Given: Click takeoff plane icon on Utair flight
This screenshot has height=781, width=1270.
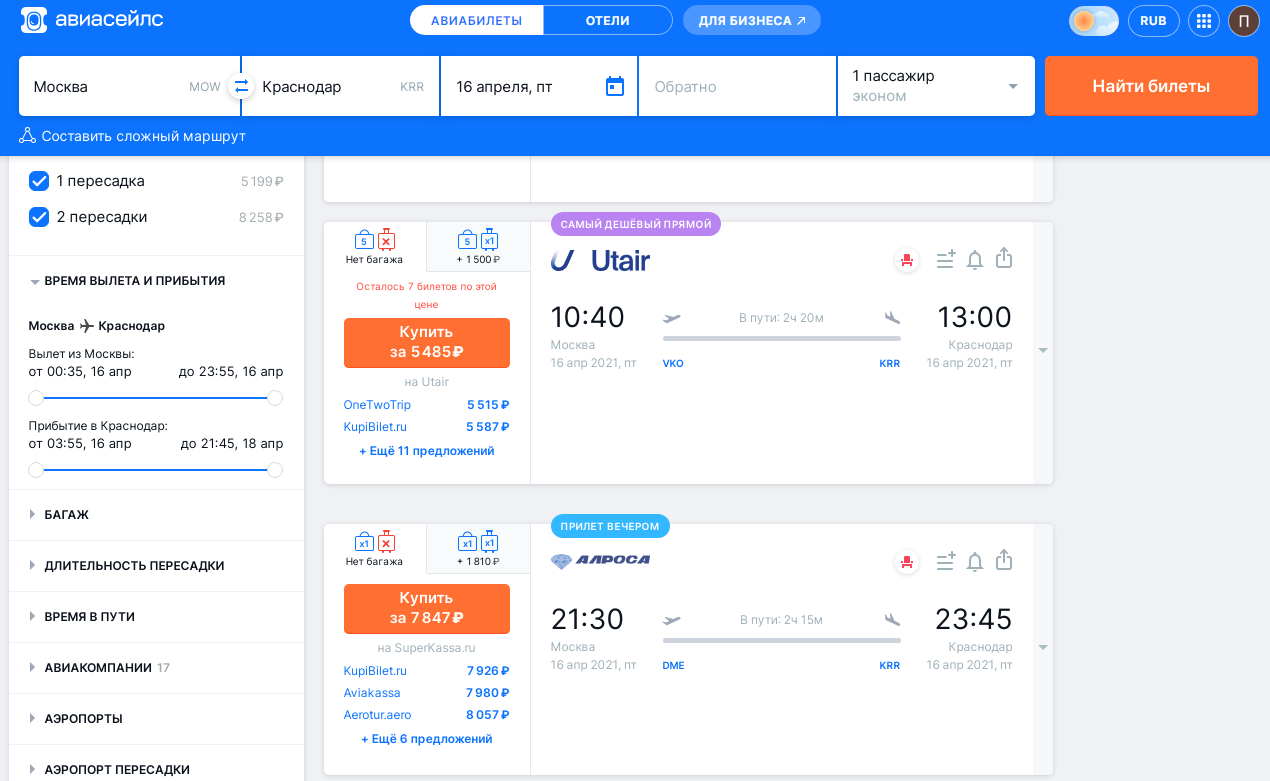Looking at the screenshot, I should [x=672, y=318].
